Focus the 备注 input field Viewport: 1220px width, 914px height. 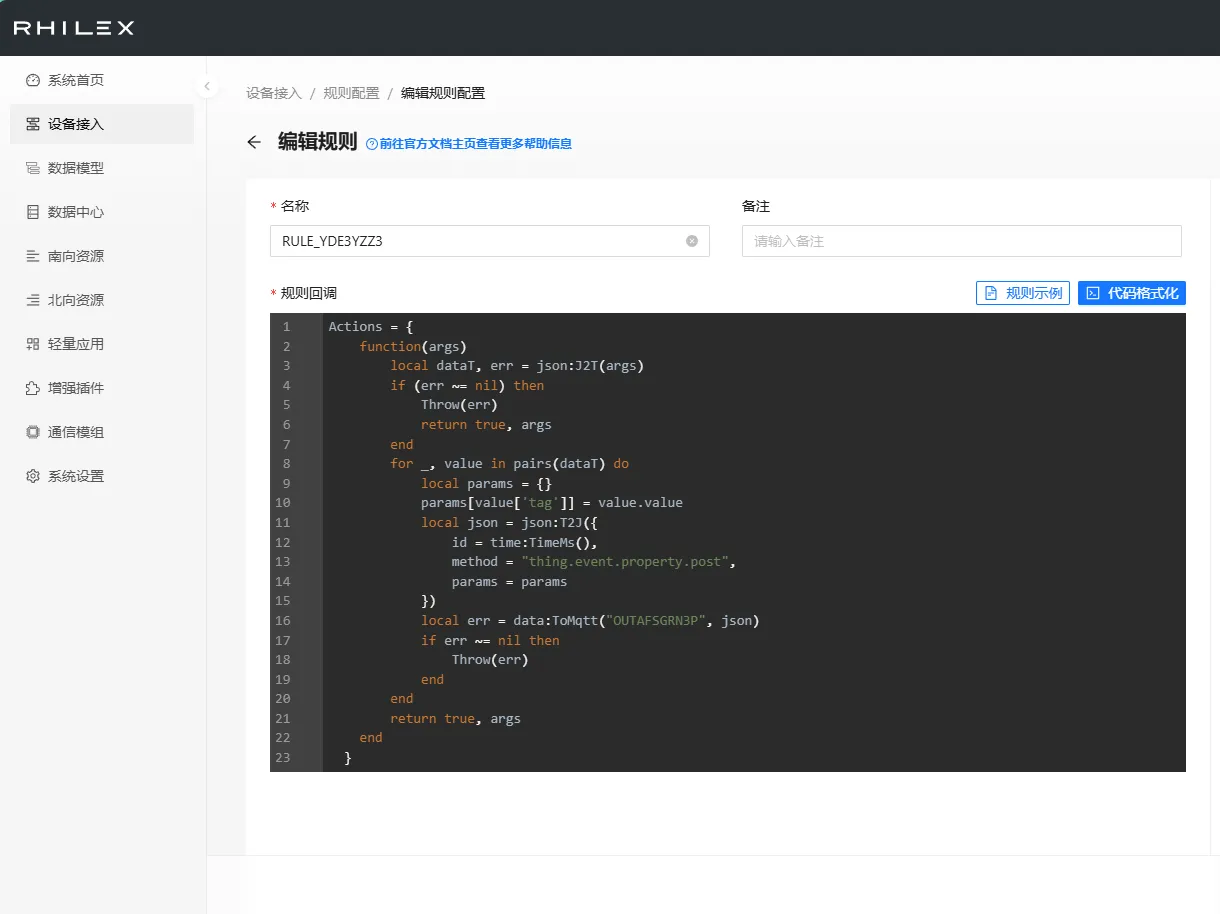pos(962,241)
